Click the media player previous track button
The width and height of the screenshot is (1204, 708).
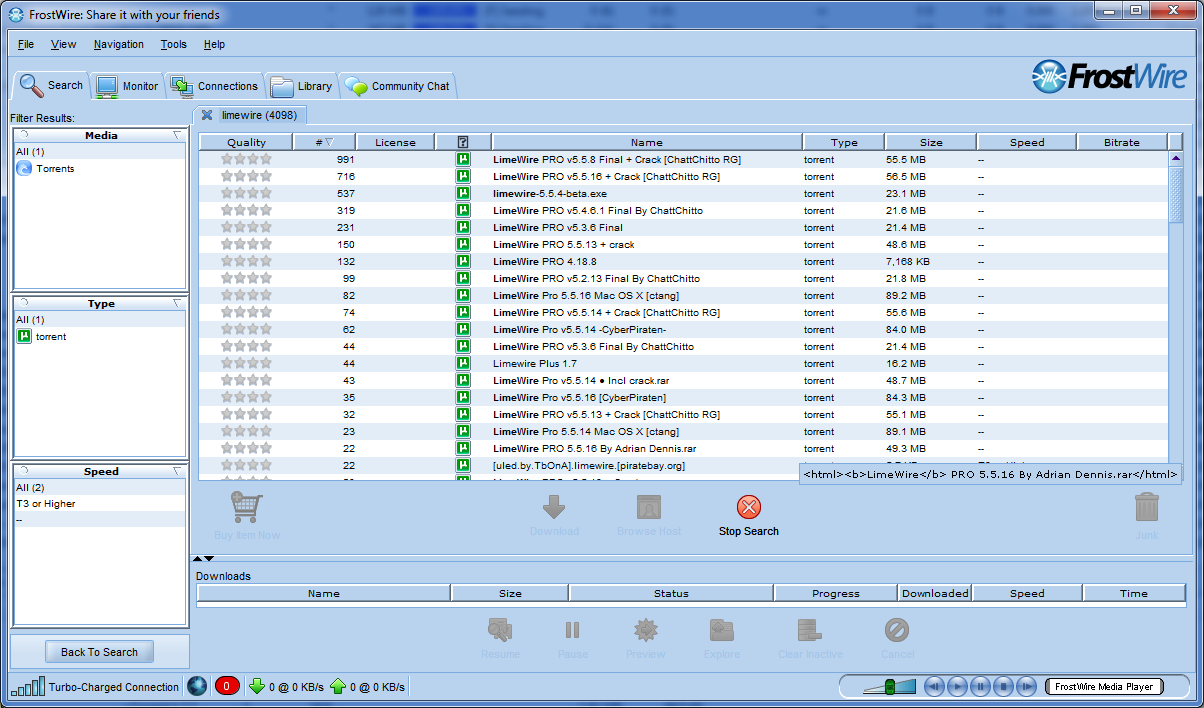[934, 686]
